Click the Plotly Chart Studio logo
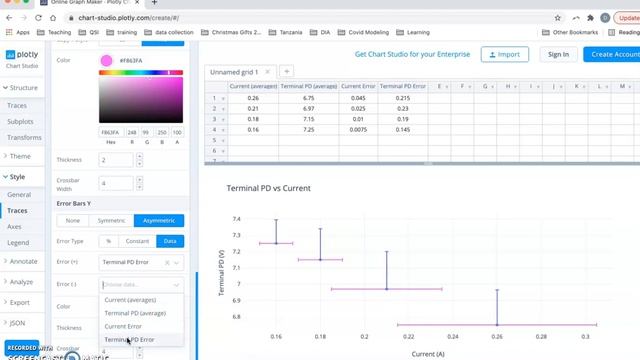 (22, 59)
